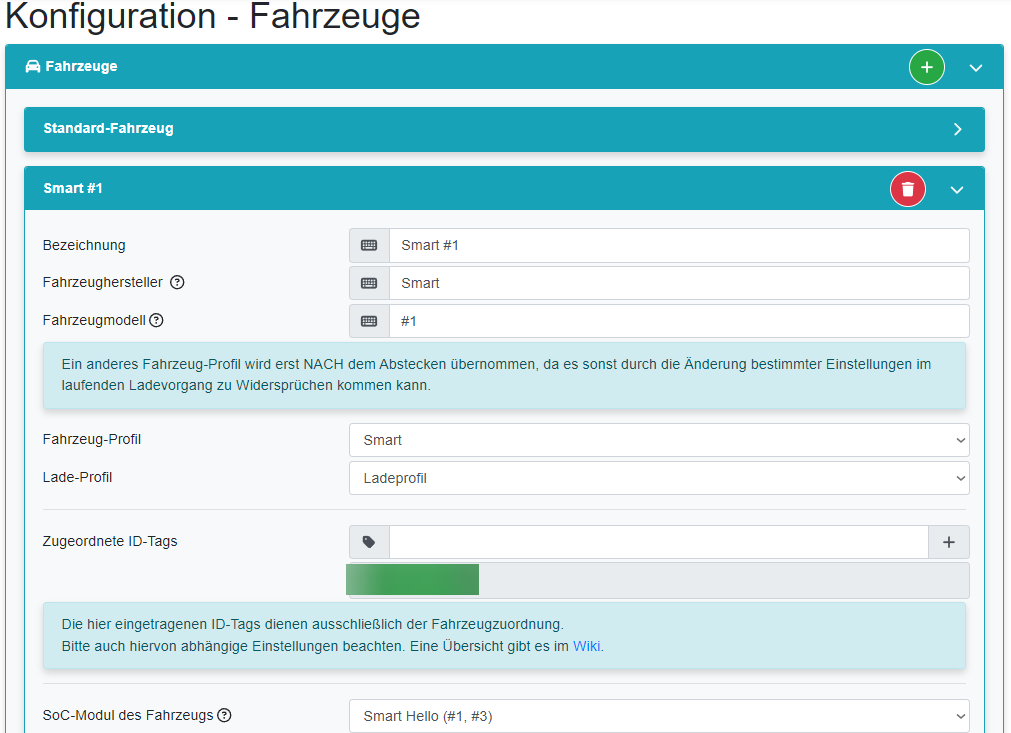Open the Fahrzeugmodell help icon

click(156, 320)
